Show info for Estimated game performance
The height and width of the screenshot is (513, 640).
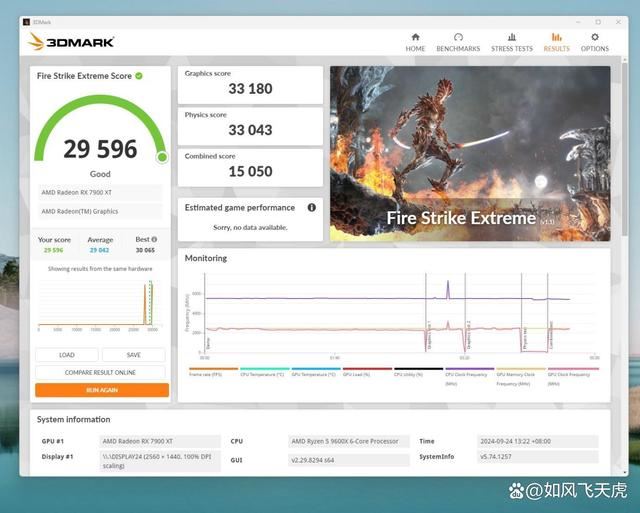coord(311,207)
